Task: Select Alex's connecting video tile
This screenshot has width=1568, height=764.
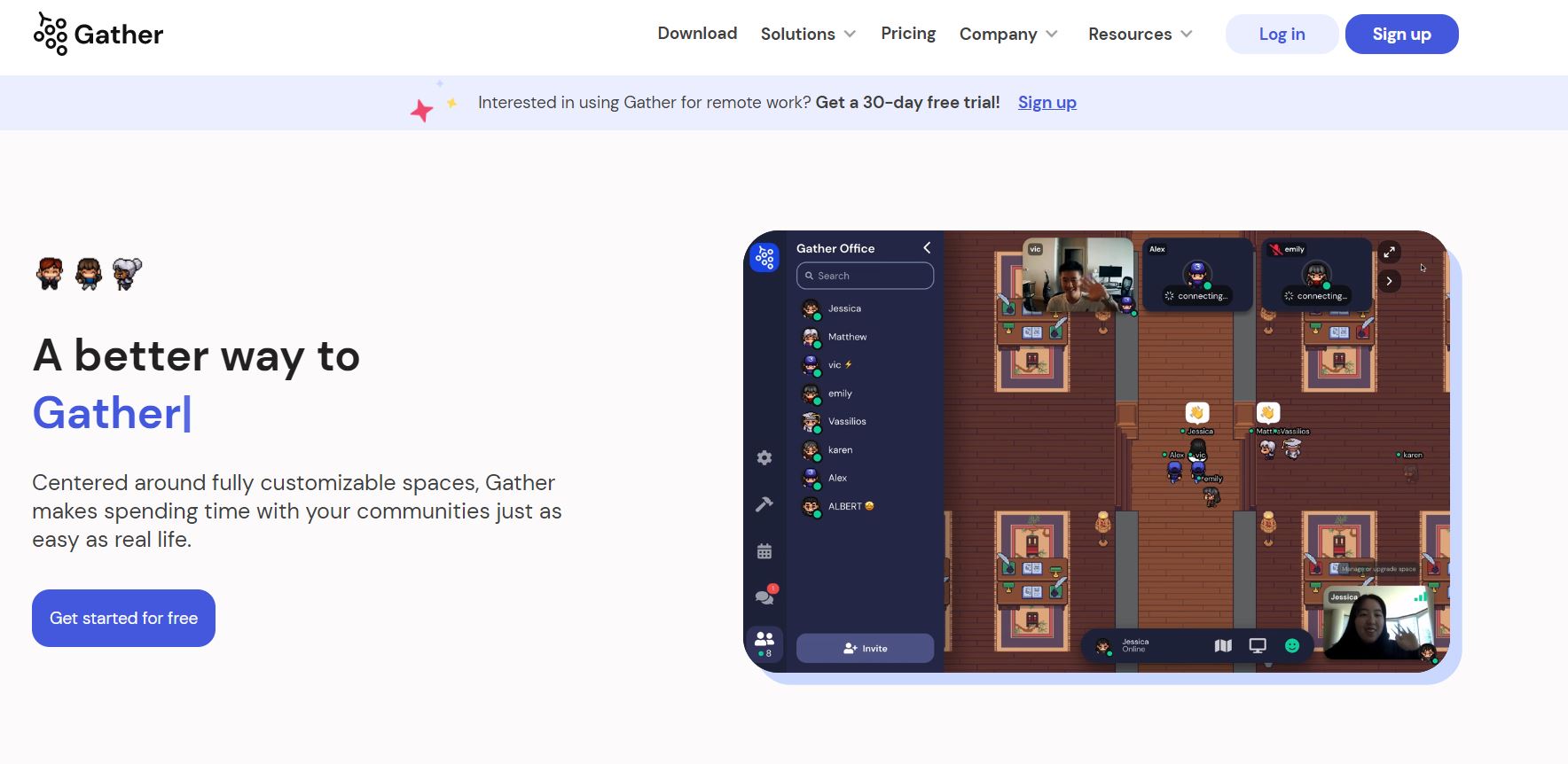Action: point(1197,275)
